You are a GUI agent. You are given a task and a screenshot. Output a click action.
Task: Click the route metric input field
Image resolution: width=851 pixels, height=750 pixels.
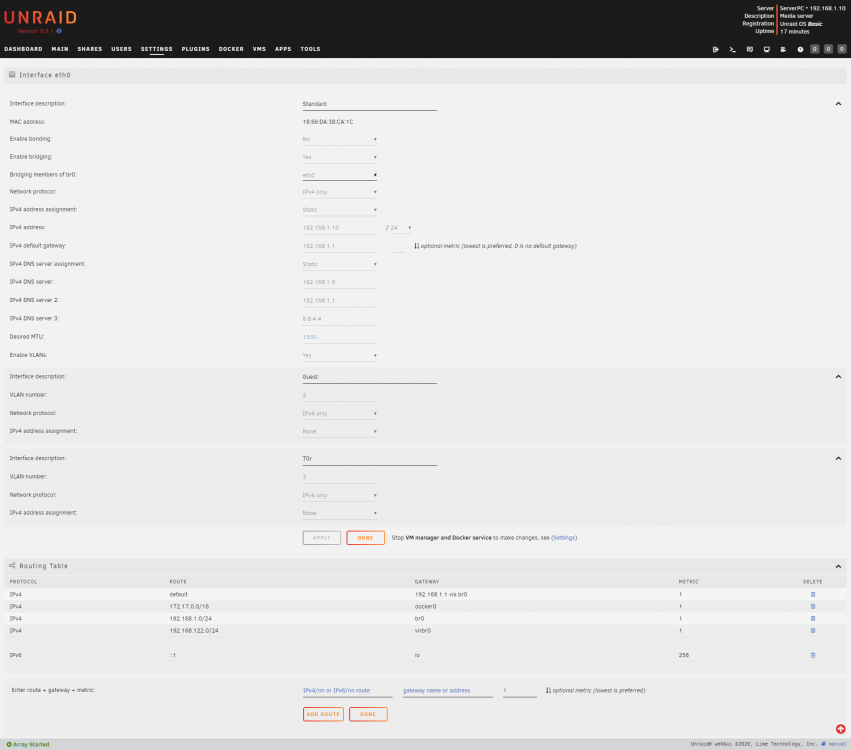pyautogui.click(x=519, y=691)
